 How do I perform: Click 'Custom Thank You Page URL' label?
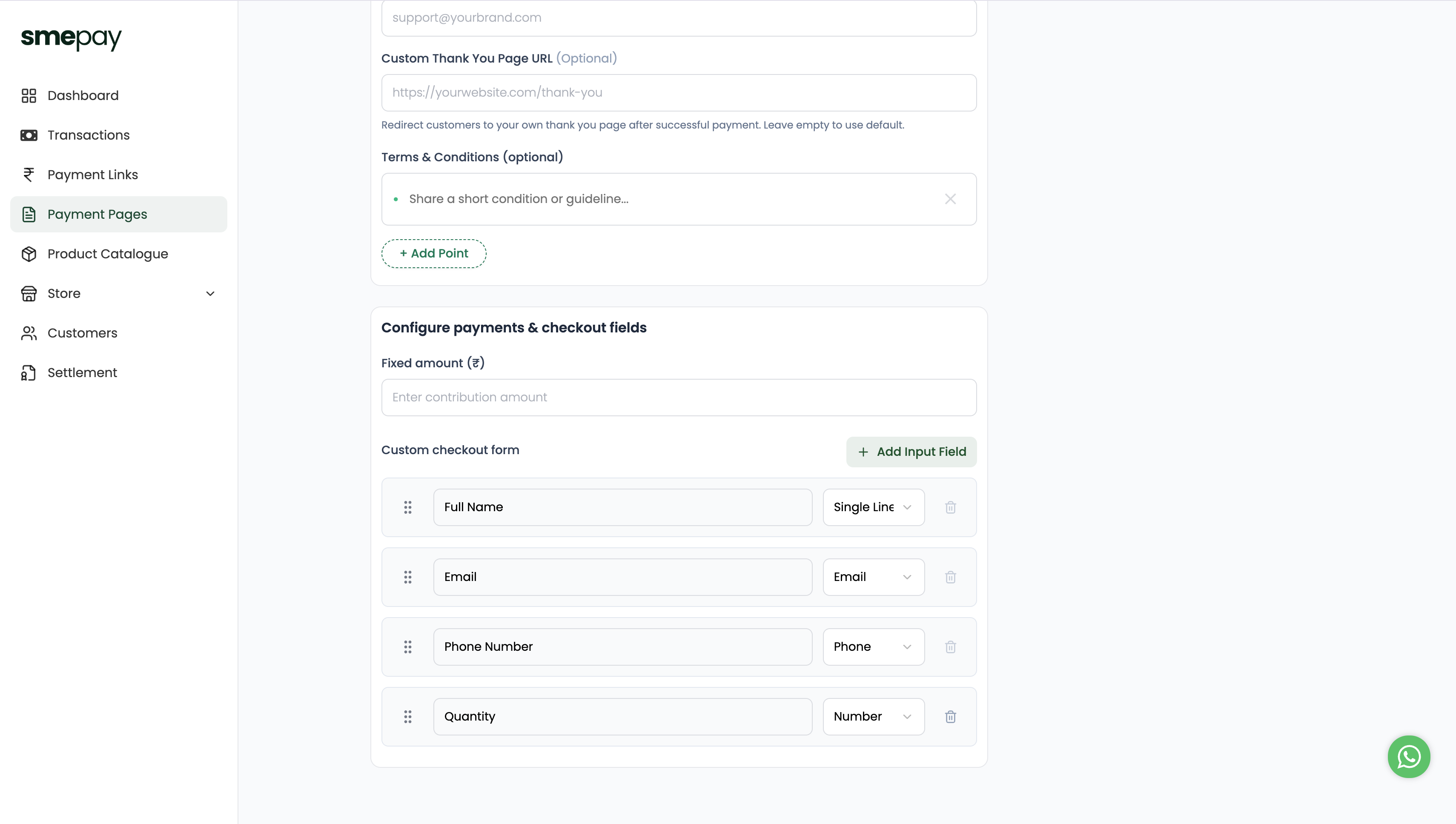coord(467,59)
